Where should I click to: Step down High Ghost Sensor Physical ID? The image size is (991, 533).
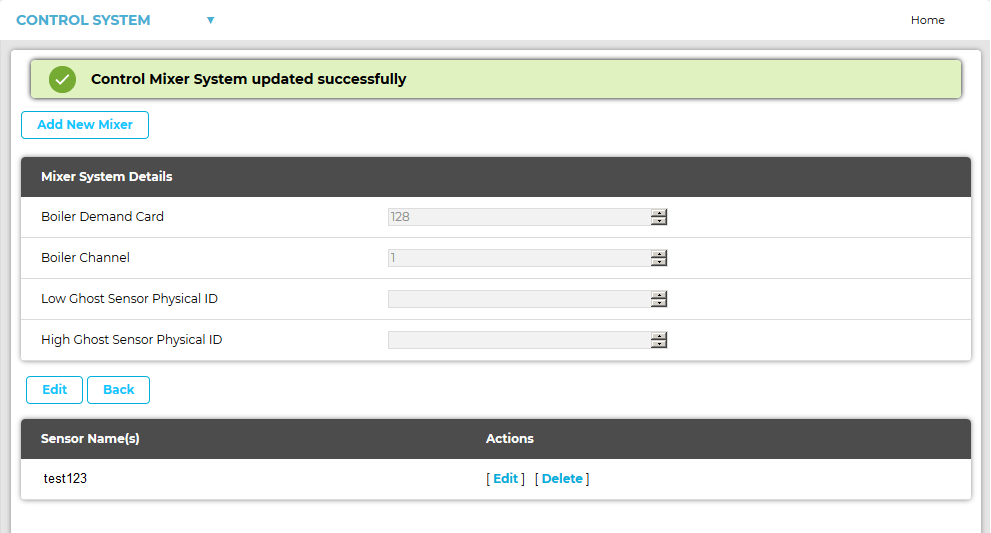[659, 344]
